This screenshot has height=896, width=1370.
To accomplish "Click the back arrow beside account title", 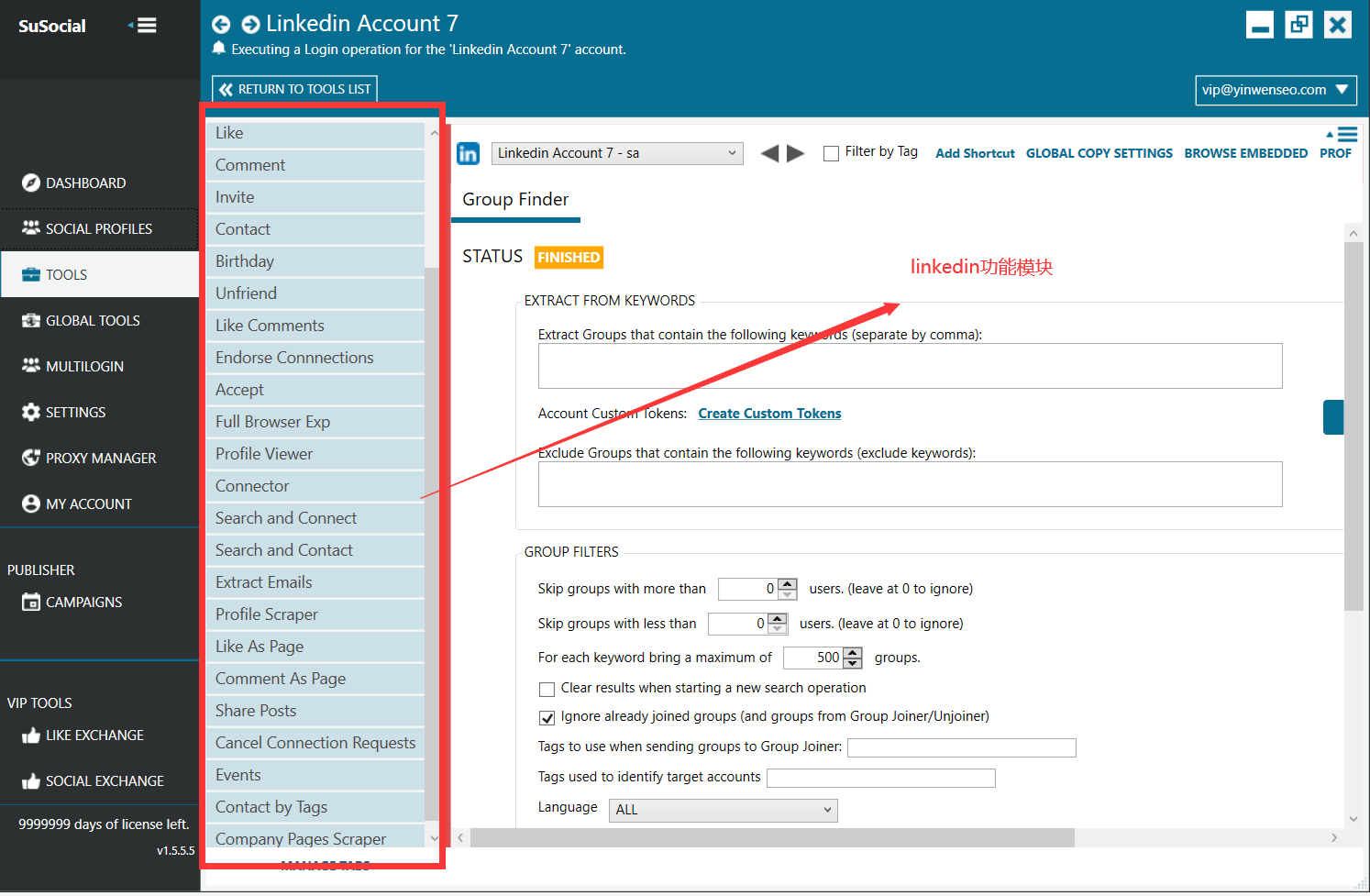I will [x=221, y=25].
